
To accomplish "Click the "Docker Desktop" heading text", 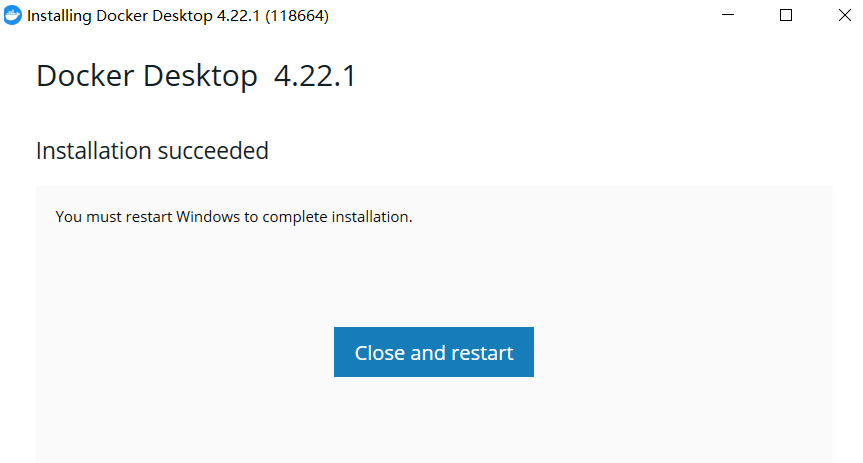I will point(146,77).
